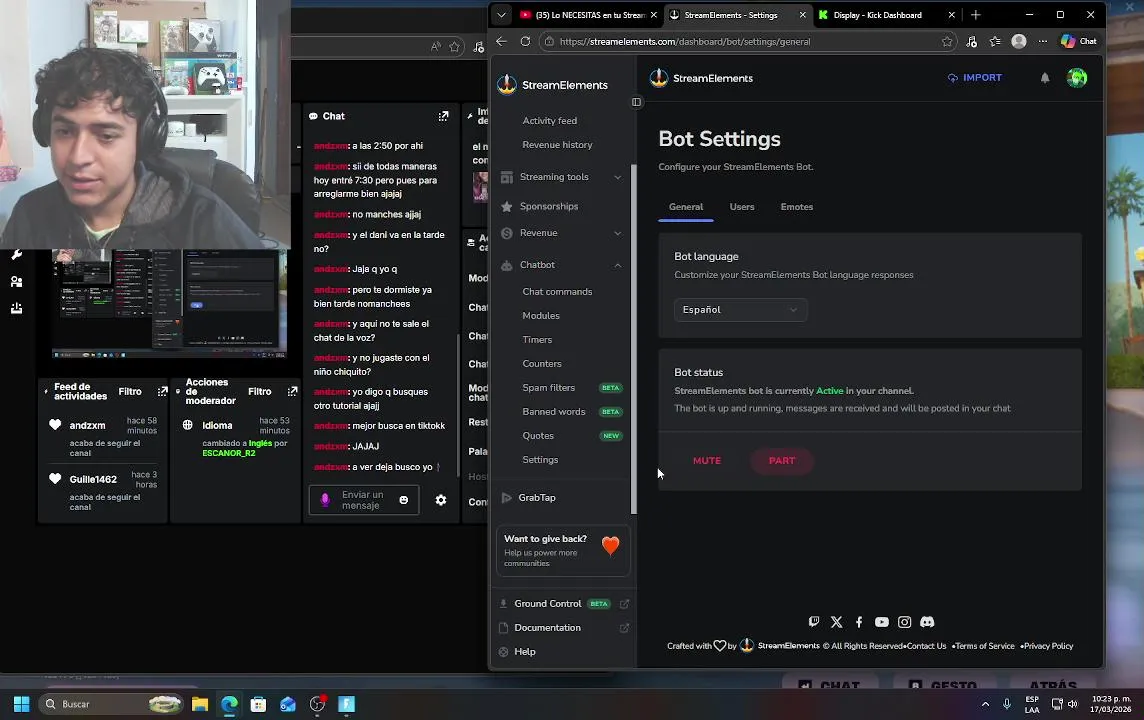This screenshot has width=1144, height=720.
Task: Click the Instagram icon in the footer
Action: 904,622
